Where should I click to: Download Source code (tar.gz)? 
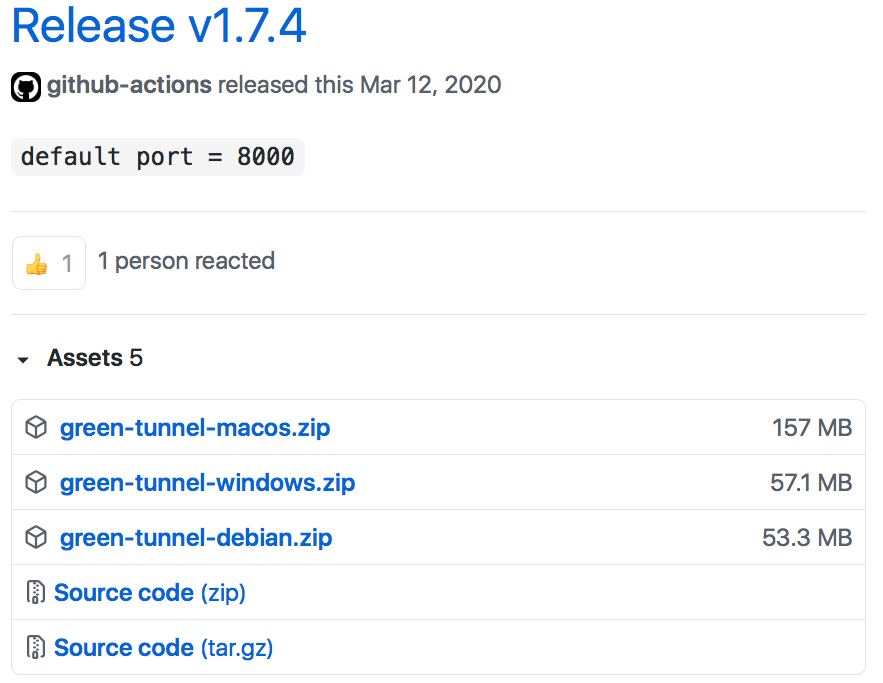coord(163,648)
